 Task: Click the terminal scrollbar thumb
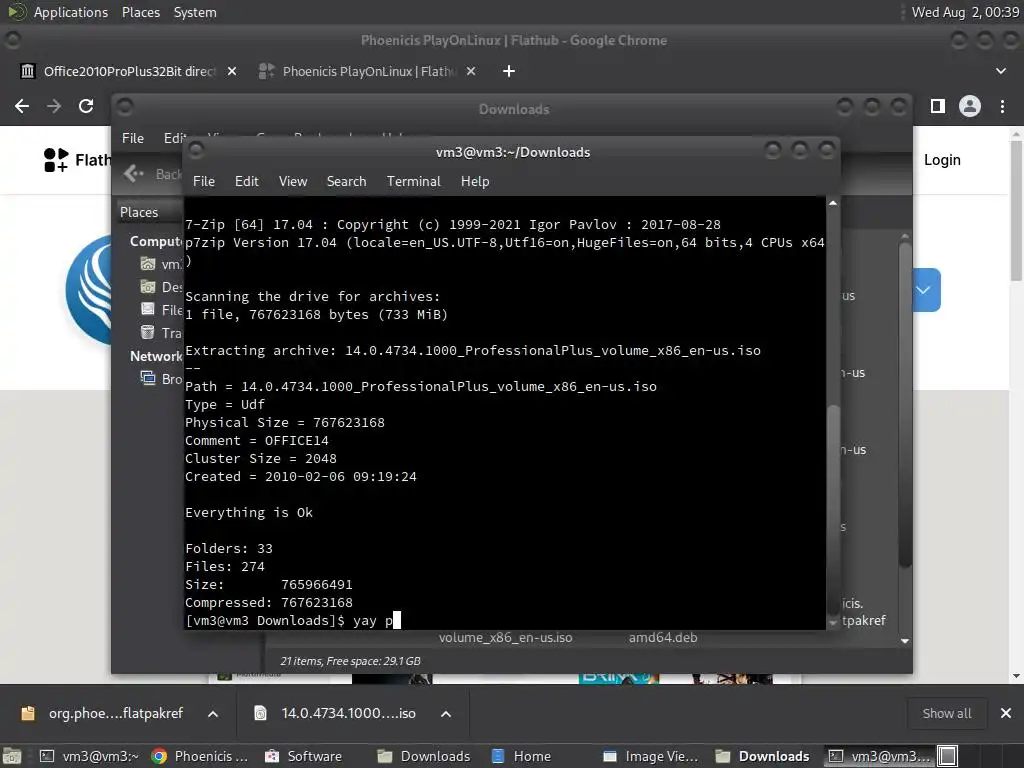pos(833,509)
